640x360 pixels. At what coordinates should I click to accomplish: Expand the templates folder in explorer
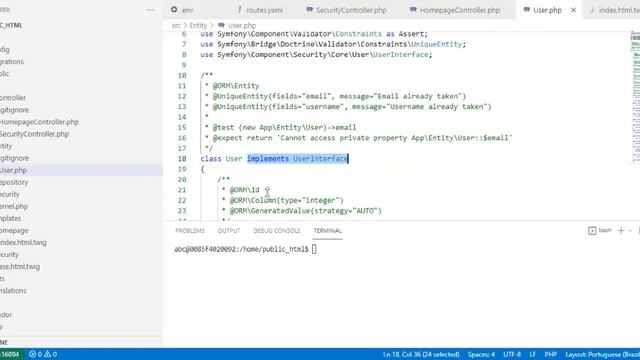(10, 218)
